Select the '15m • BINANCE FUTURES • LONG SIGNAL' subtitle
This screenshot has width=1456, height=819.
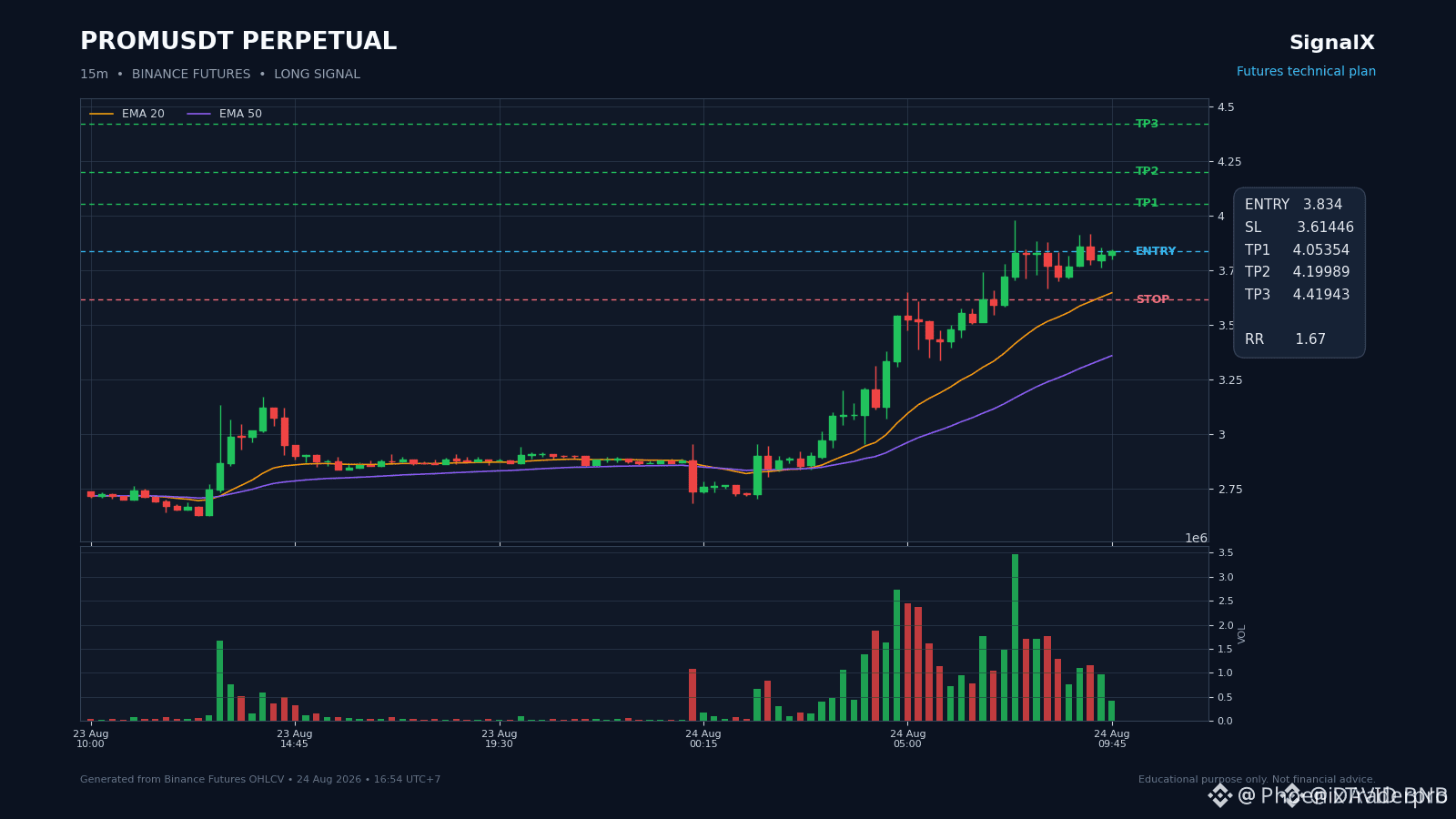(x=220, y=75)
